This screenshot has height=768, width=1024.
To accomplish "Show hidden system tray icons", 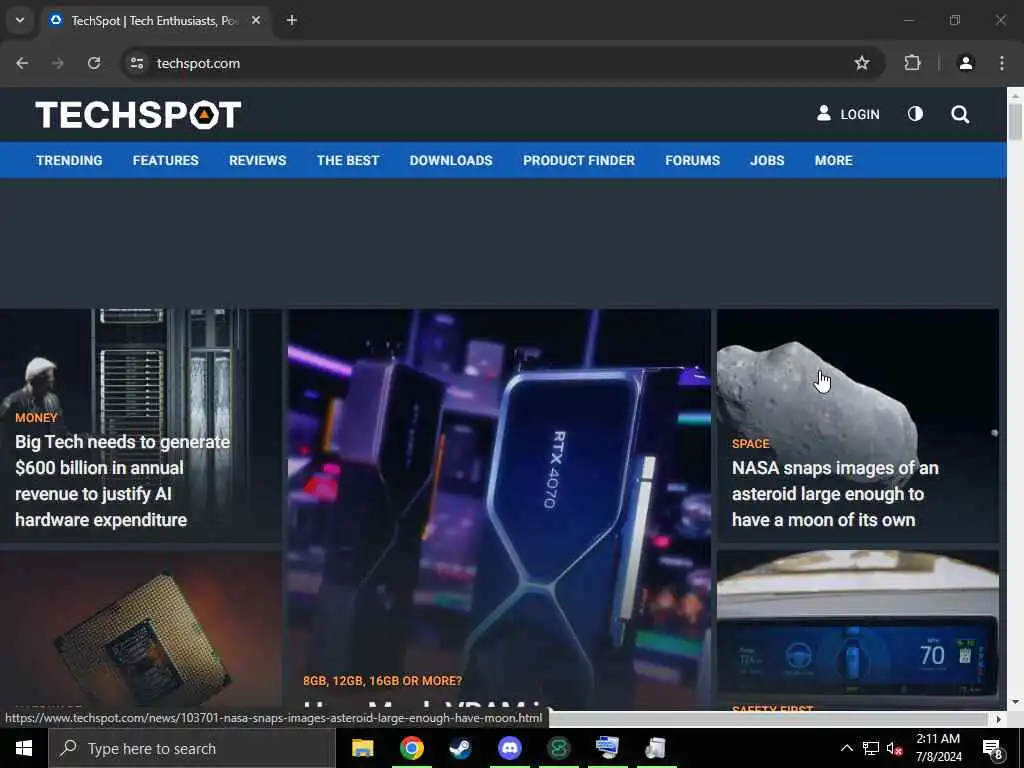I will coord(846,748).
